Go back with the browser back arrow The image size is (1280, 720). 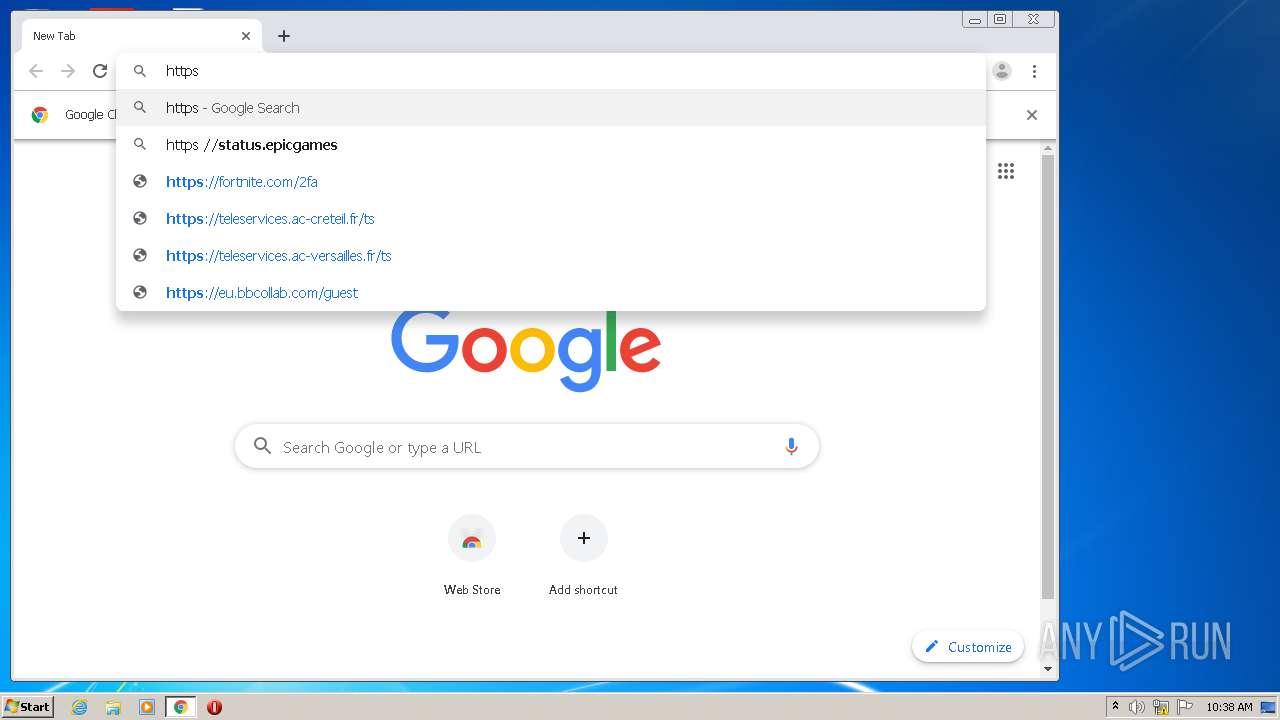pos(36,71)
